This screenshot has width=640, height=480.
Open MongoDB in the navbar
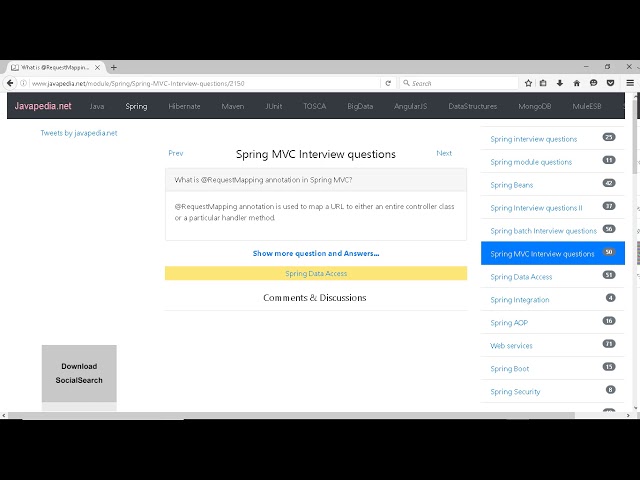pos(535,106)
